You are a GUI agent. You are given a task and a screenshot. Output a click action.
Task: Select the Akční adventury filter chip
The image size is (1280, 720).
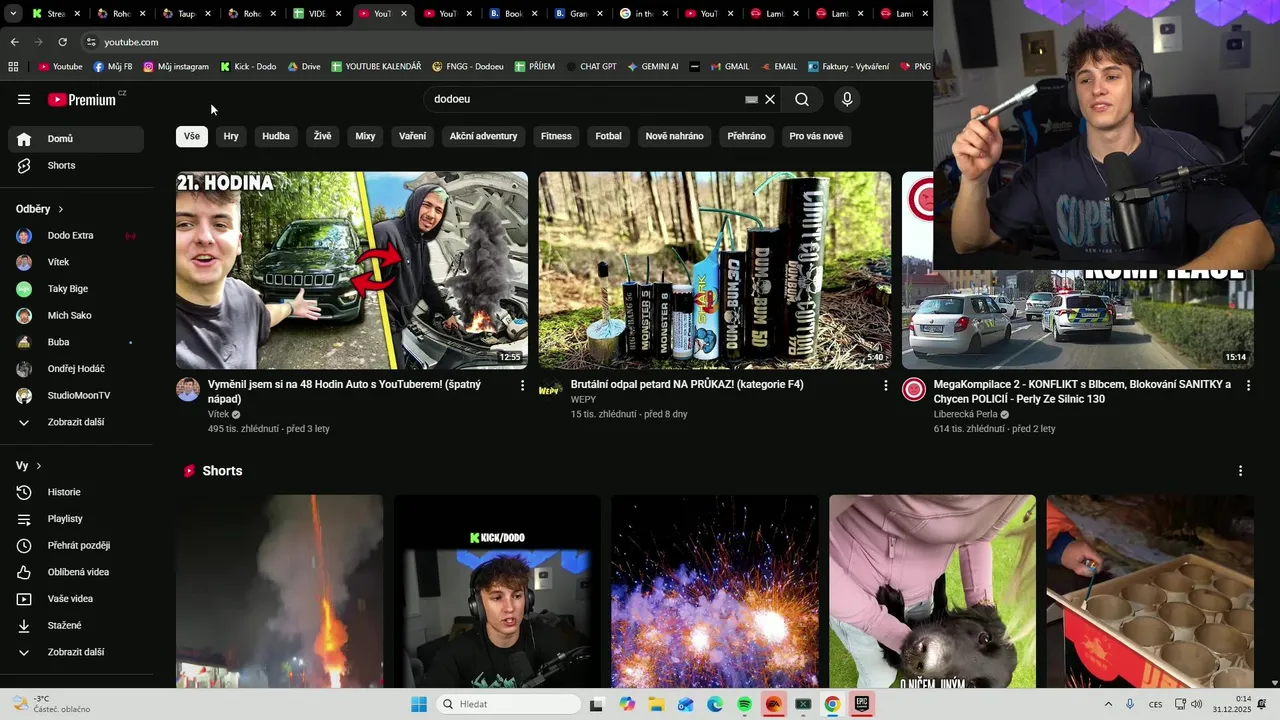pyautogui.click(x=483, y=136)
